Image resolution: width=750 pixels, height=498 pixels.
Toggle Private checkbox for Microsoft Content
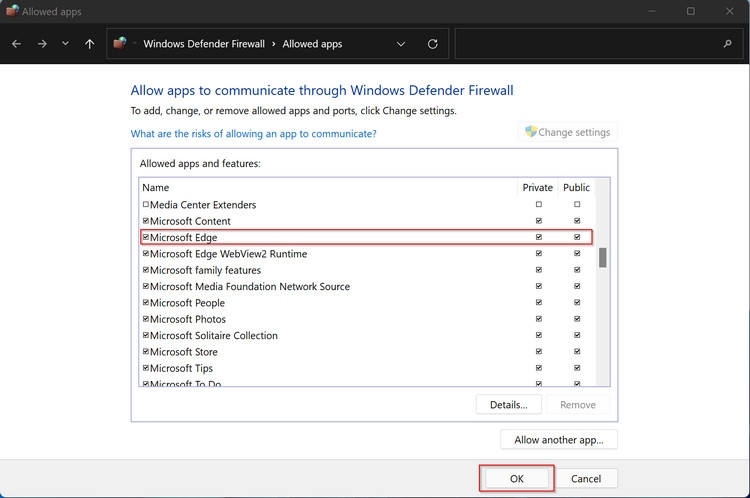point(539,221)
